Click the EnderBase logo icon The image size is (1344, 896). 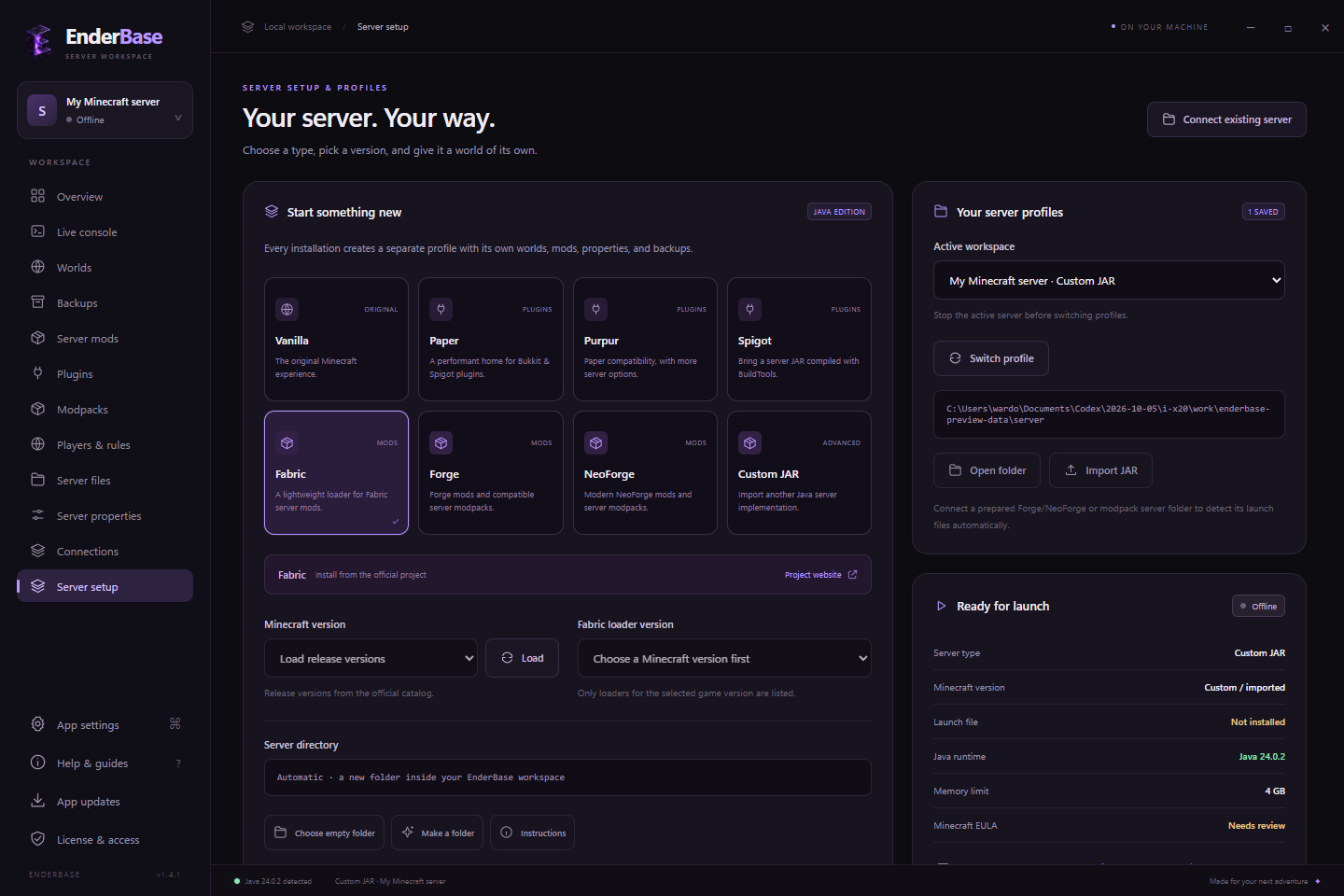[39, 40]
